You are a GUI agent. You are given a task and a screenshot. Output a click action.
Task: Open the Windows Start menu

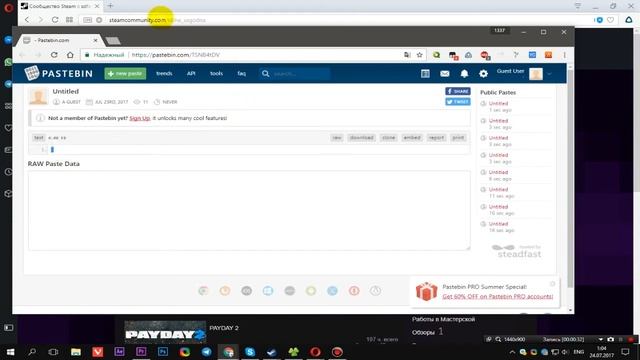click(11, 352)
